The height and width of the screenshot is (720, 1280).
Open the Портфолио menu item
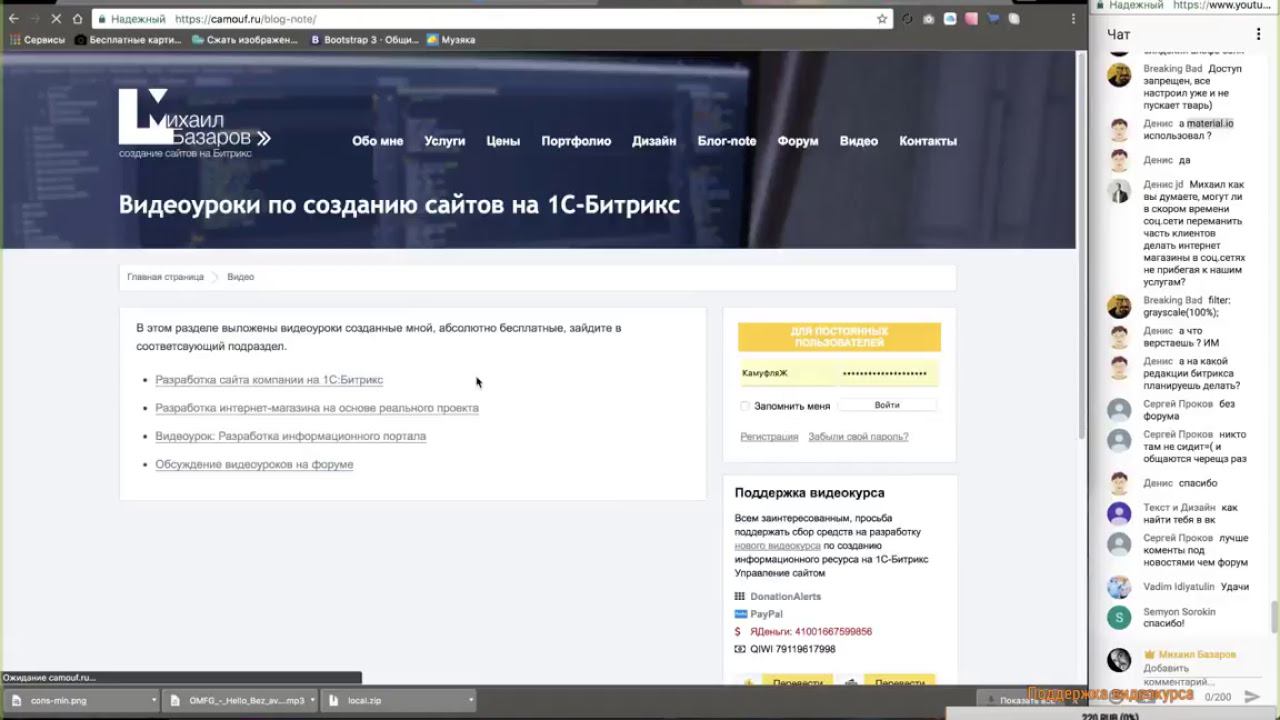click(x=576, y=141)
